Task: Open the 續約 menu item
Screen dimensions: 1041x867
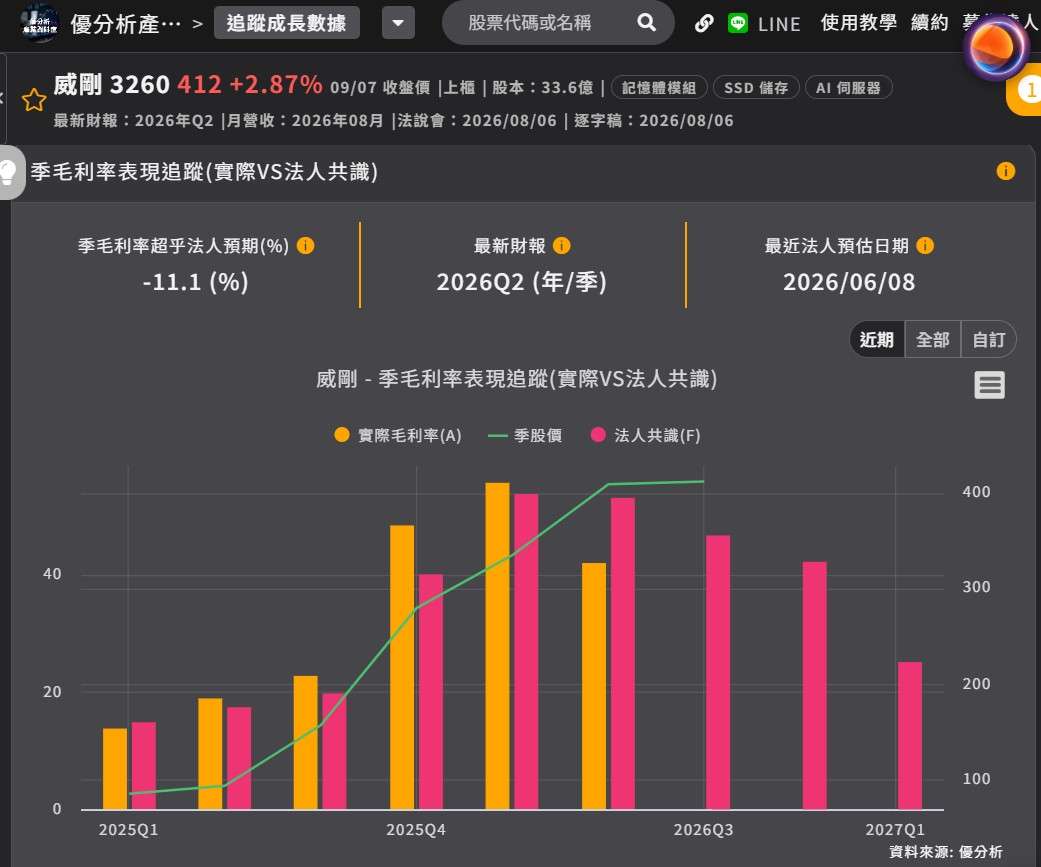Action: (929, 23)
